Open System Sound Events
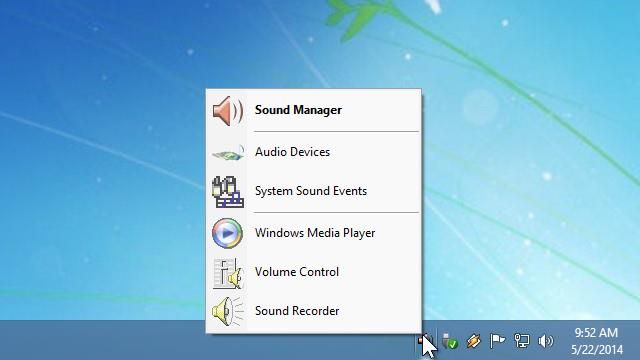This screenshot has height=360, width=640. click(x=313, y=191)
